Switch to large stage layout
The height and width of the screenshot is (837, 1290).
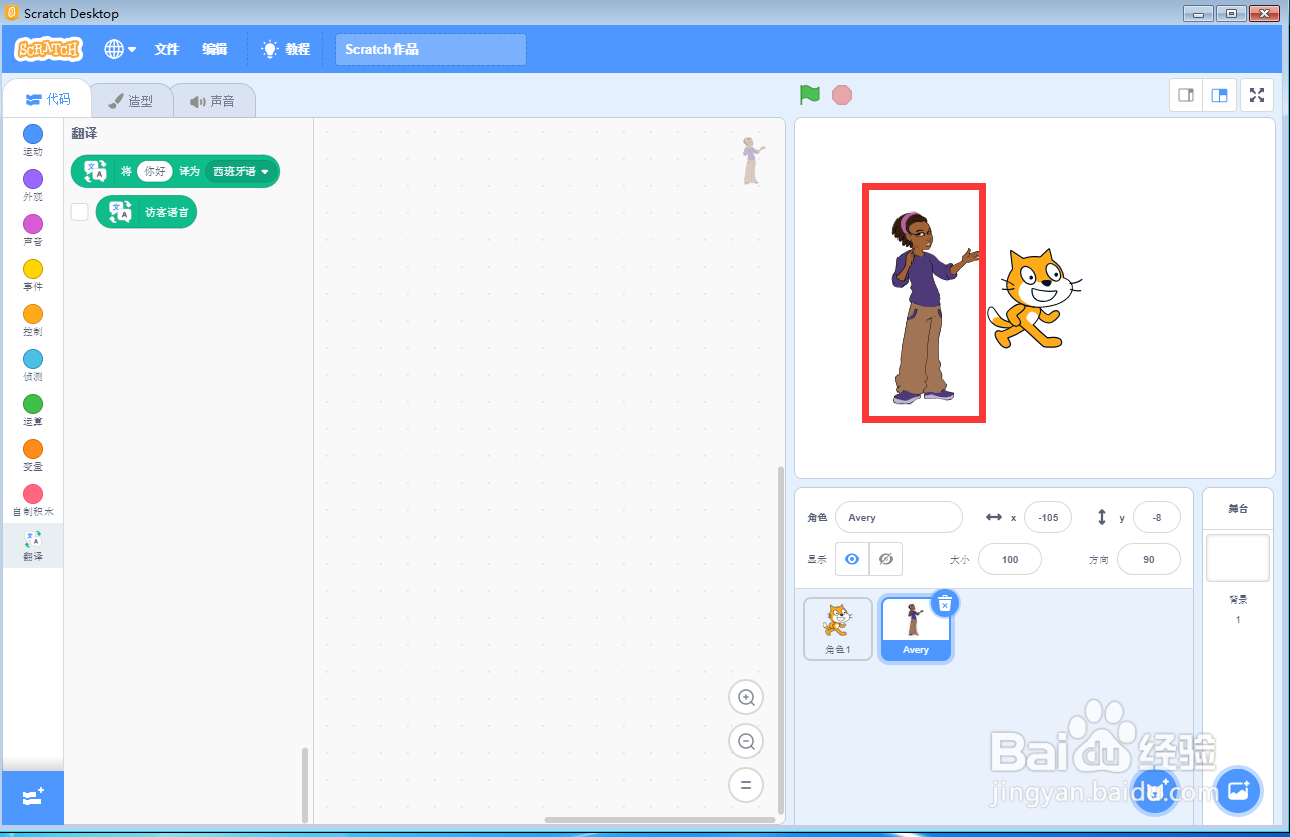coord(1219,95)
